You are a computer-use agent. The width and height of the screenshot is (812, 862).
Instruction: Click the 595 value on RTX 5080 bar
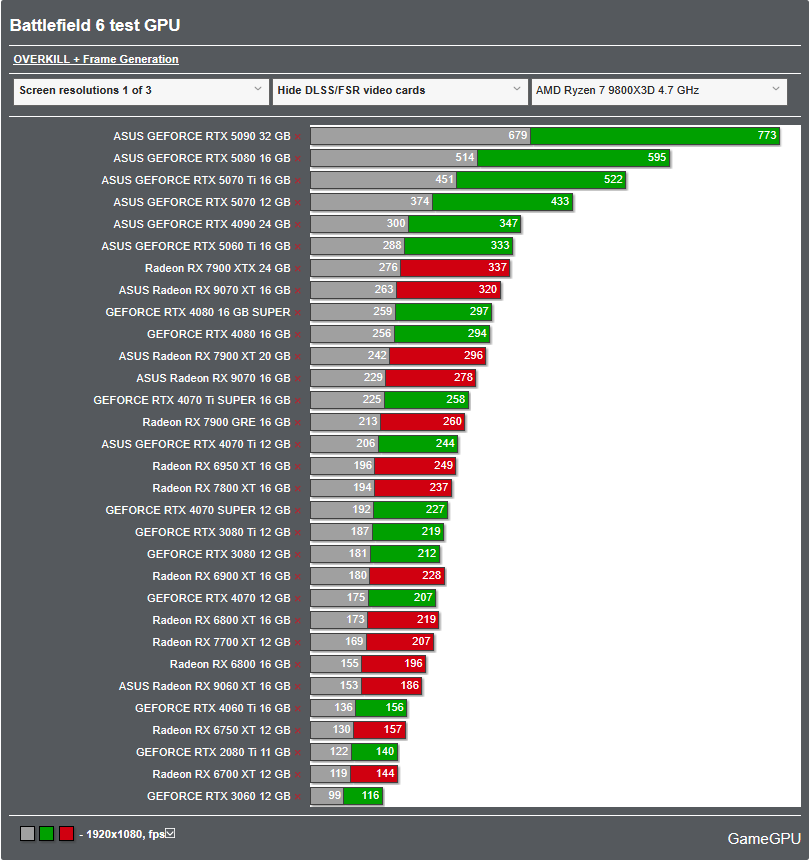pos(656,158)
